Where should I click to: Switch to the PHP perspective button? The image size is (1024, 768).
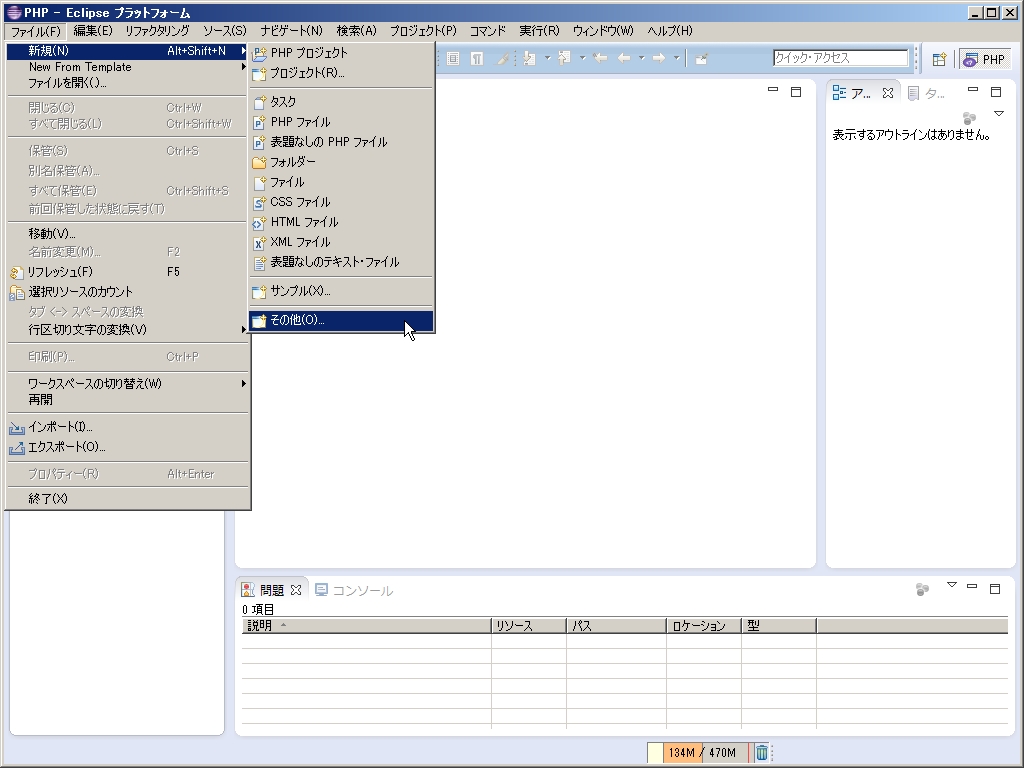(x=985, y=59)
